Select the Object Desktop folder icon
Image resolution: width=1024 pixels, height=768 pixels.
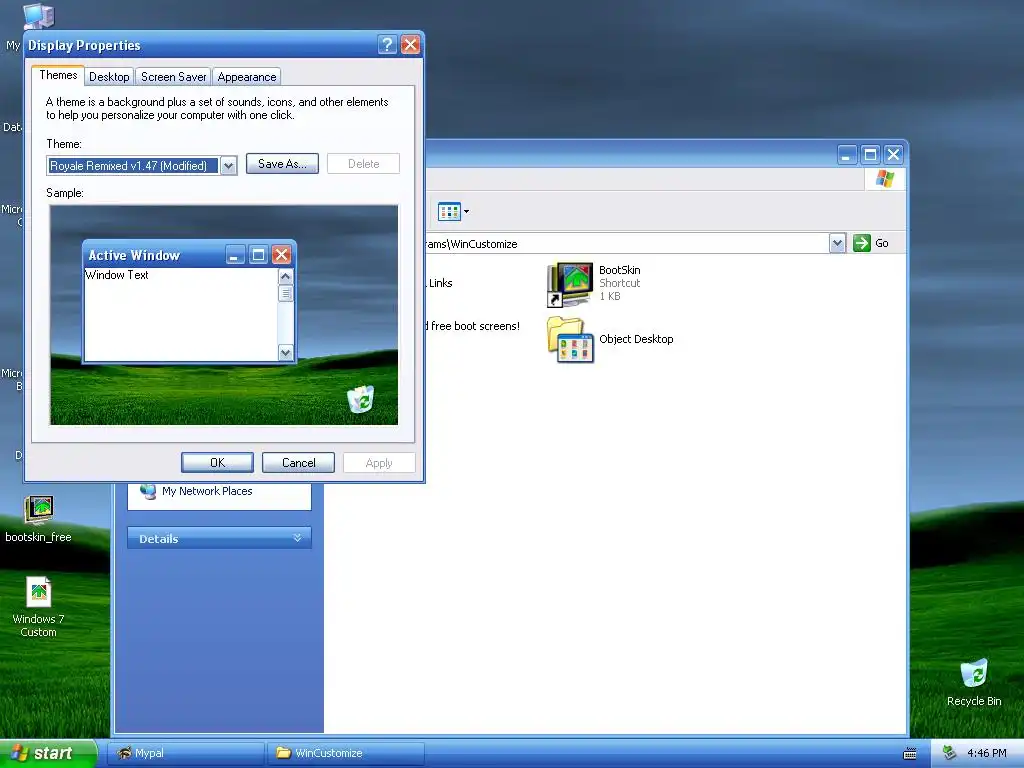(570, 340)
